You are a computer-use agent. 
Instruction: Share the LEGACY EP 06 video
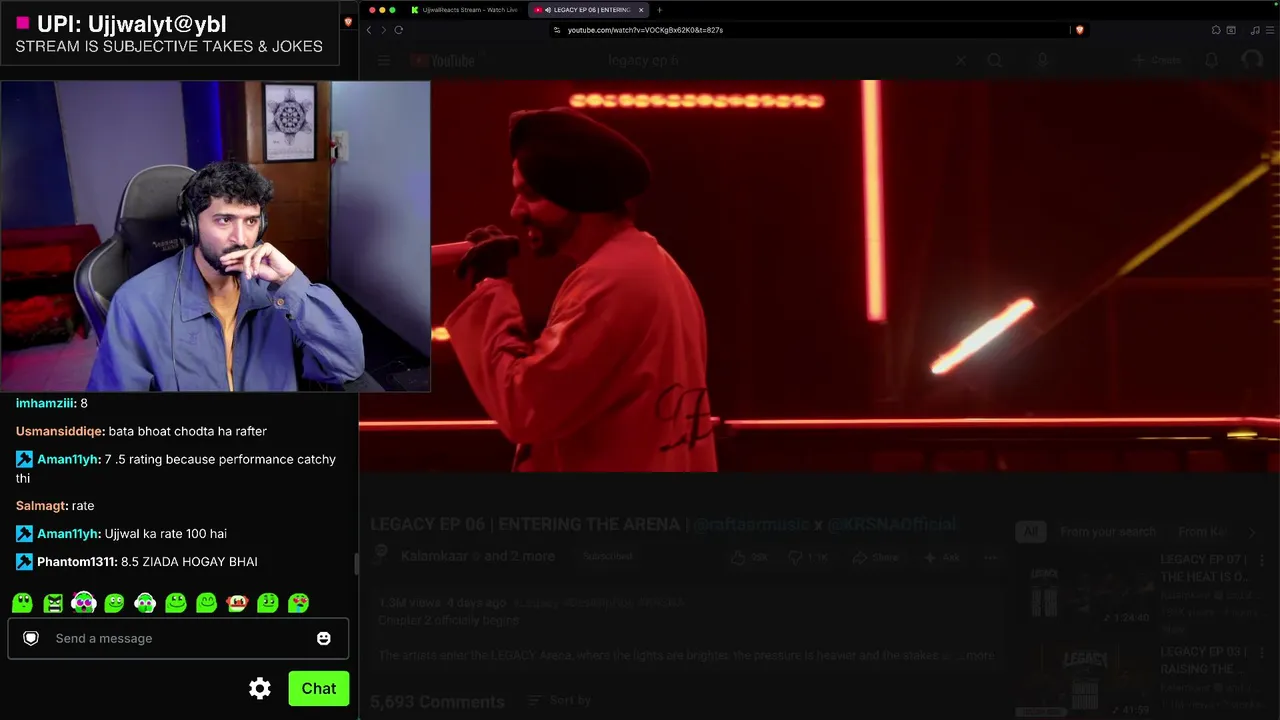(874, 557)
